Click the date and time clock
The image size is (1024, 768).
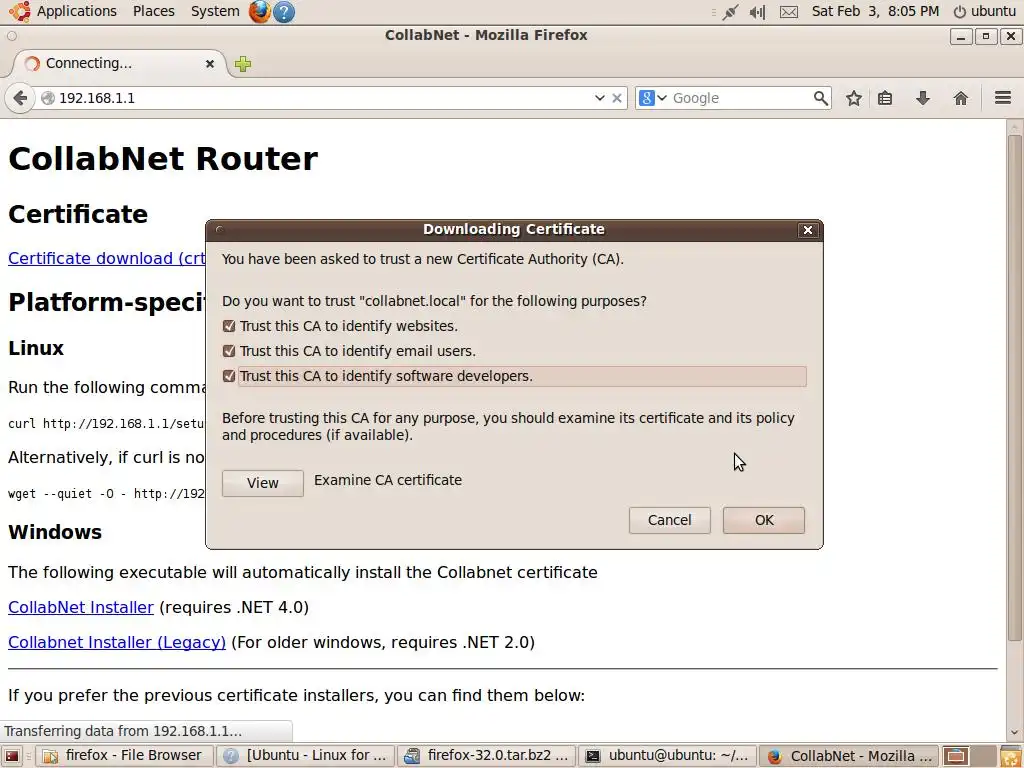pos(875,11)
